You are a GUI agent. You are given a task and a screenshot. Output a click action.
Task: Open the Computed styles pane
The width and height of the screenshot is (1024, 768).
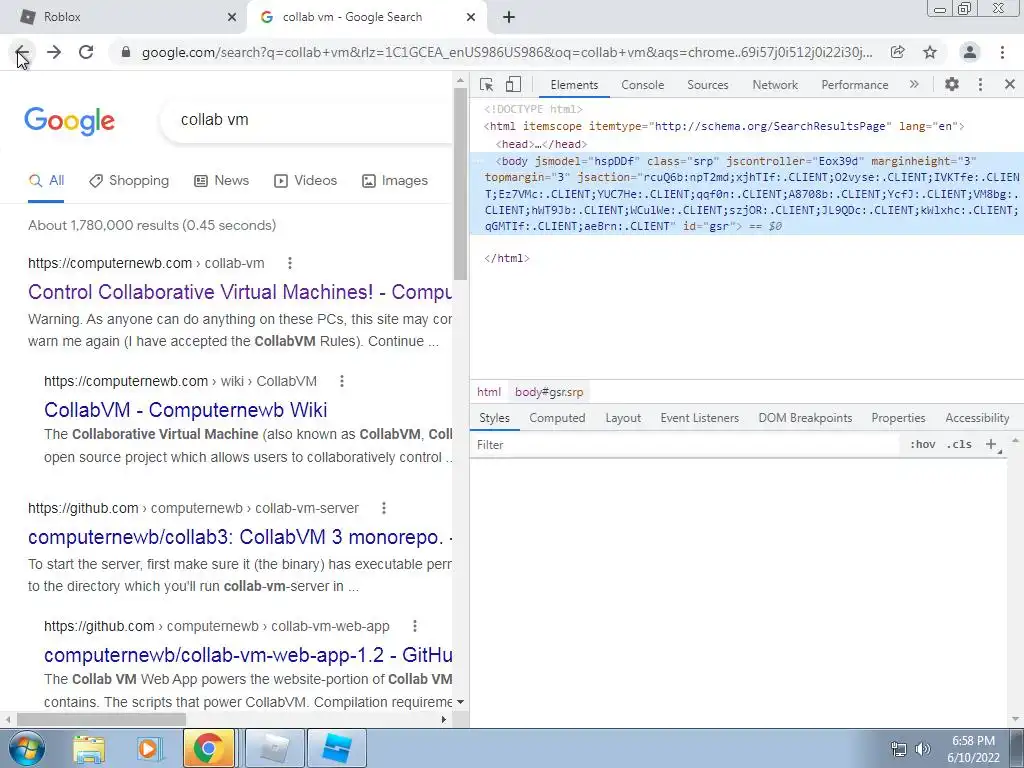click(557, 418)
